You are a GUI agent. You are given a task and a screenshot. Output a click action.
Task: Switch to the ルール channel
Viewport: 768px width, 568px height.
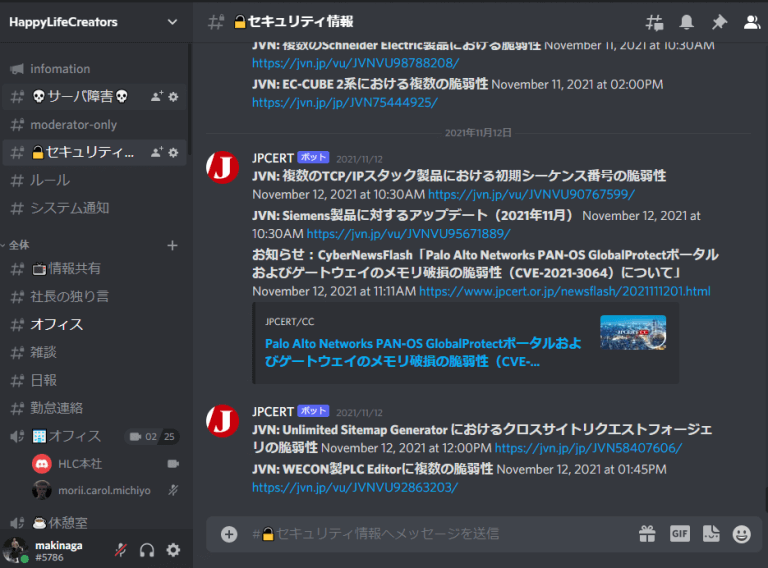pos(50,180)
